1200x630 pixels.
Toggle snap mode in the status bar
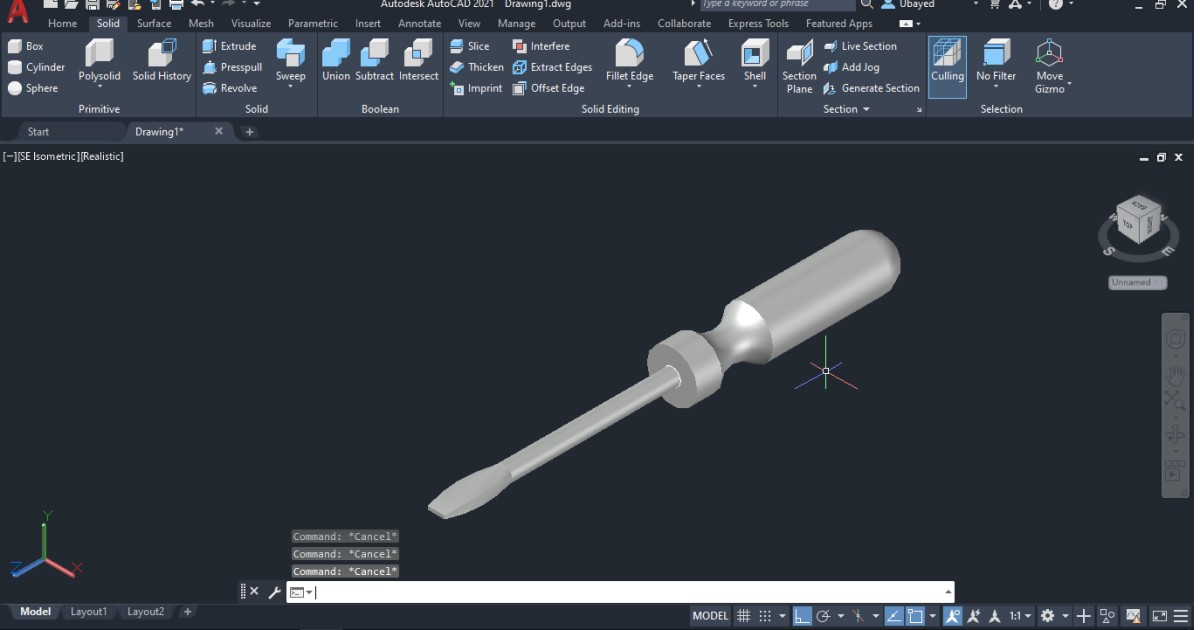click(x=766, y=616)
